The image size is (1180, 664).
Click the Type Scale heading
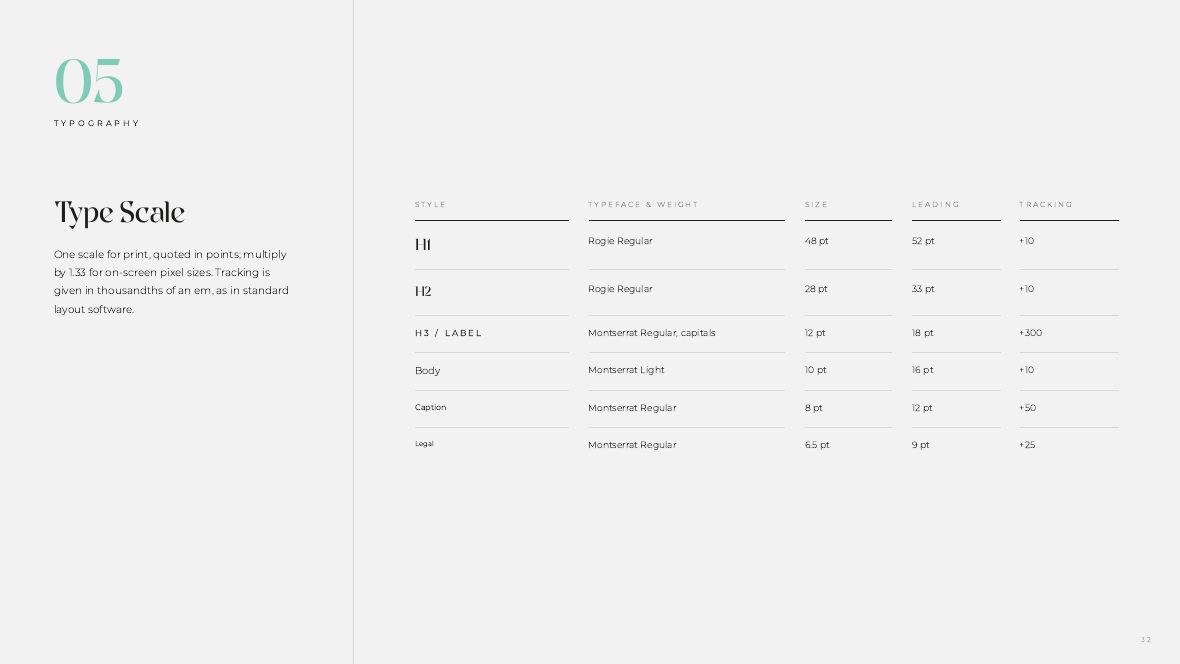pos(119,213)
